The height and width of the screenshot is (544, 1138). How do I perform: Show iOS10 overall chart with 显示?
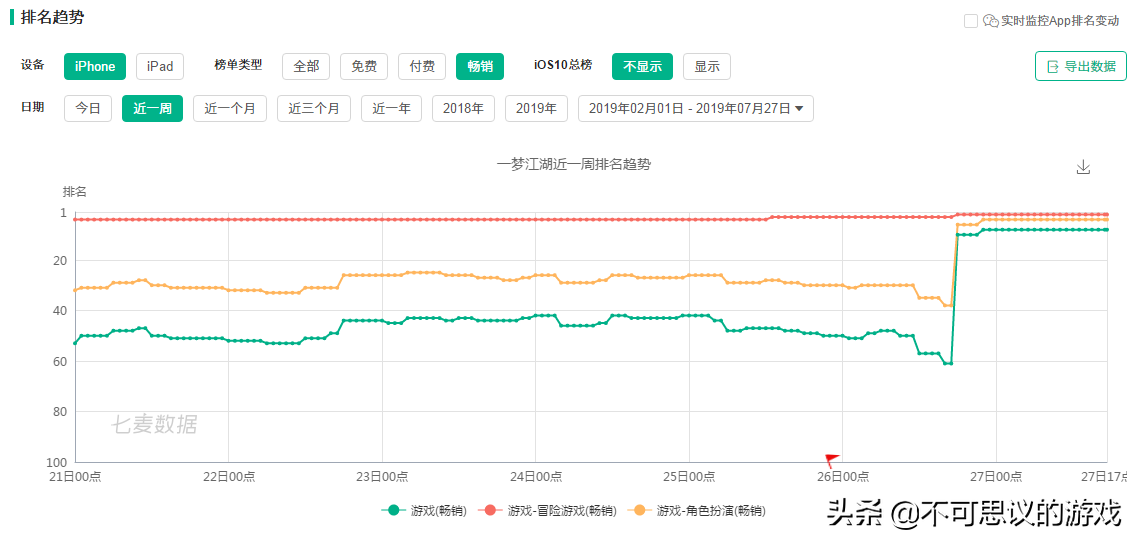707,67
